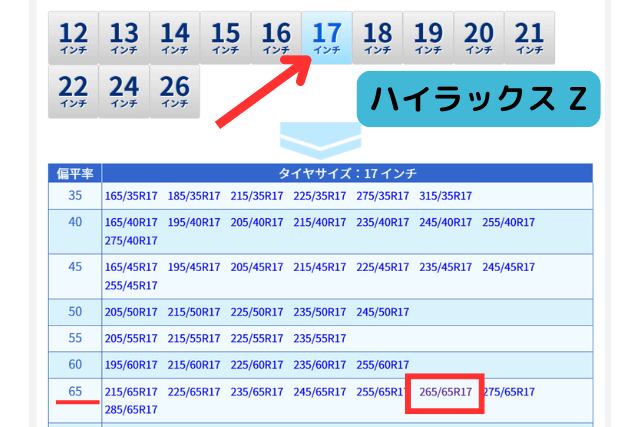Click the 245/50R17 tire link
The height and width of the screenshot is (427, 640).
[382, 312]
